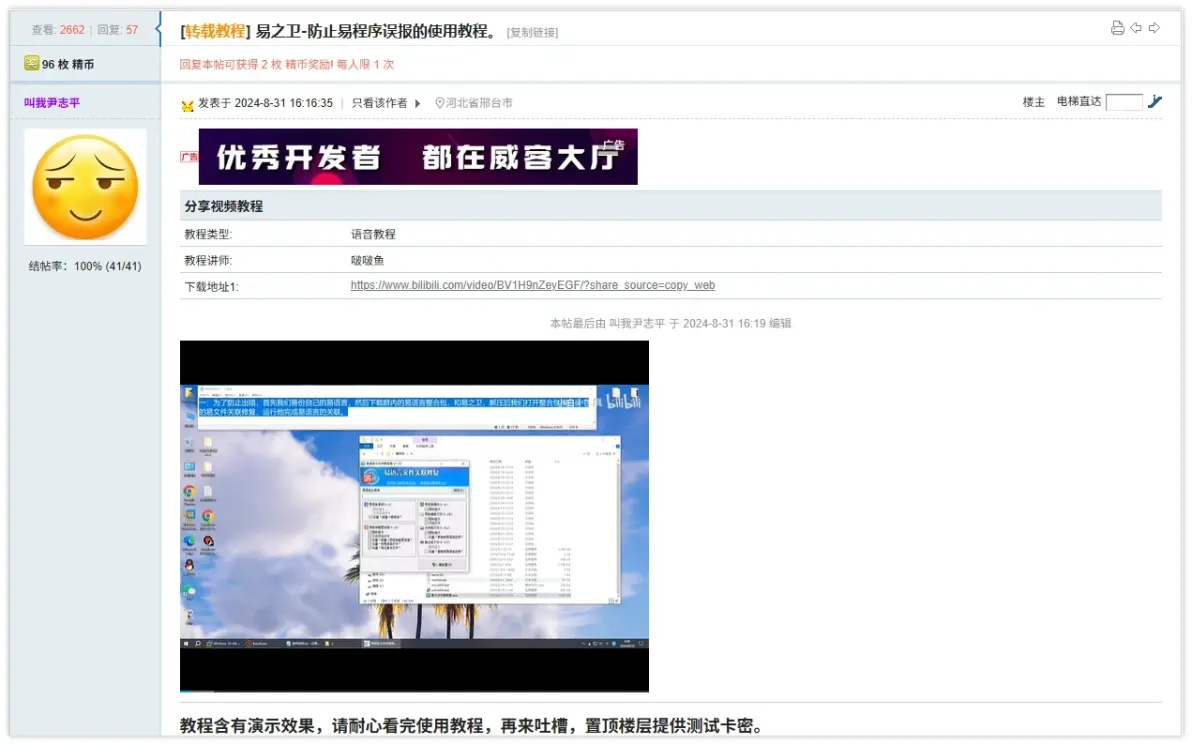Click the 啵啵鱼 instructor name
The width and height of the screenshot is (1192, 745).
[x=367, y=260]
